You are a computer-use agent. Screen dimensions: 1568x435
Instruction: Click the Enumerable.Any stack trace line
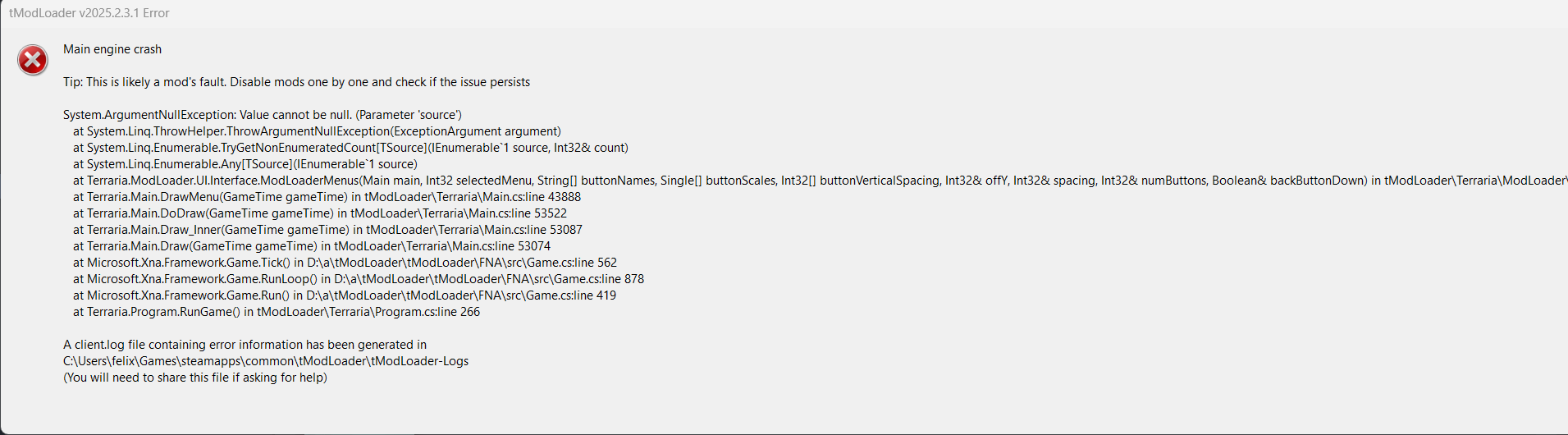click(245, 164)
